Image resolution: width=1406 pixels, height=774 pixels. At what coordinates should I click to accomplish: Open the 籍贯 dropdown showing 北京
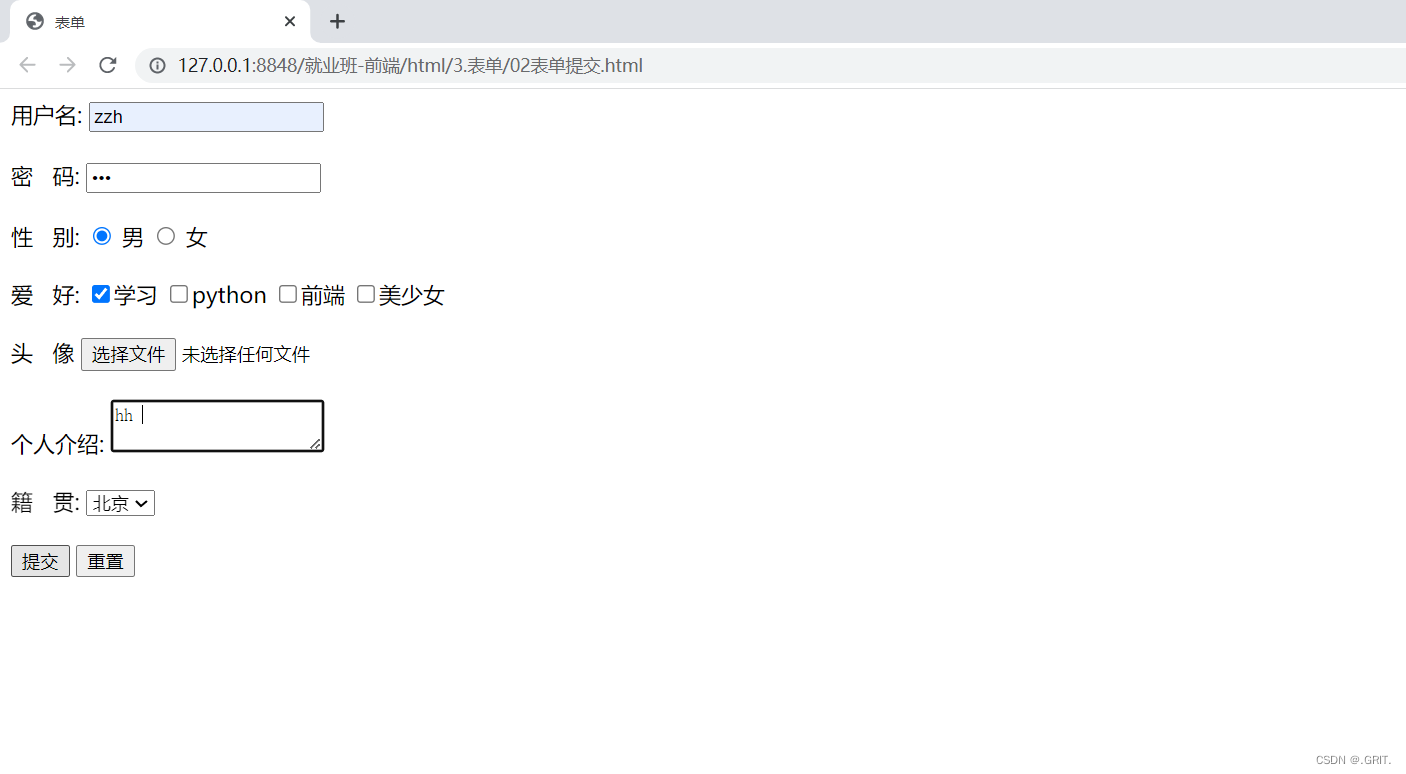(121, 503)
